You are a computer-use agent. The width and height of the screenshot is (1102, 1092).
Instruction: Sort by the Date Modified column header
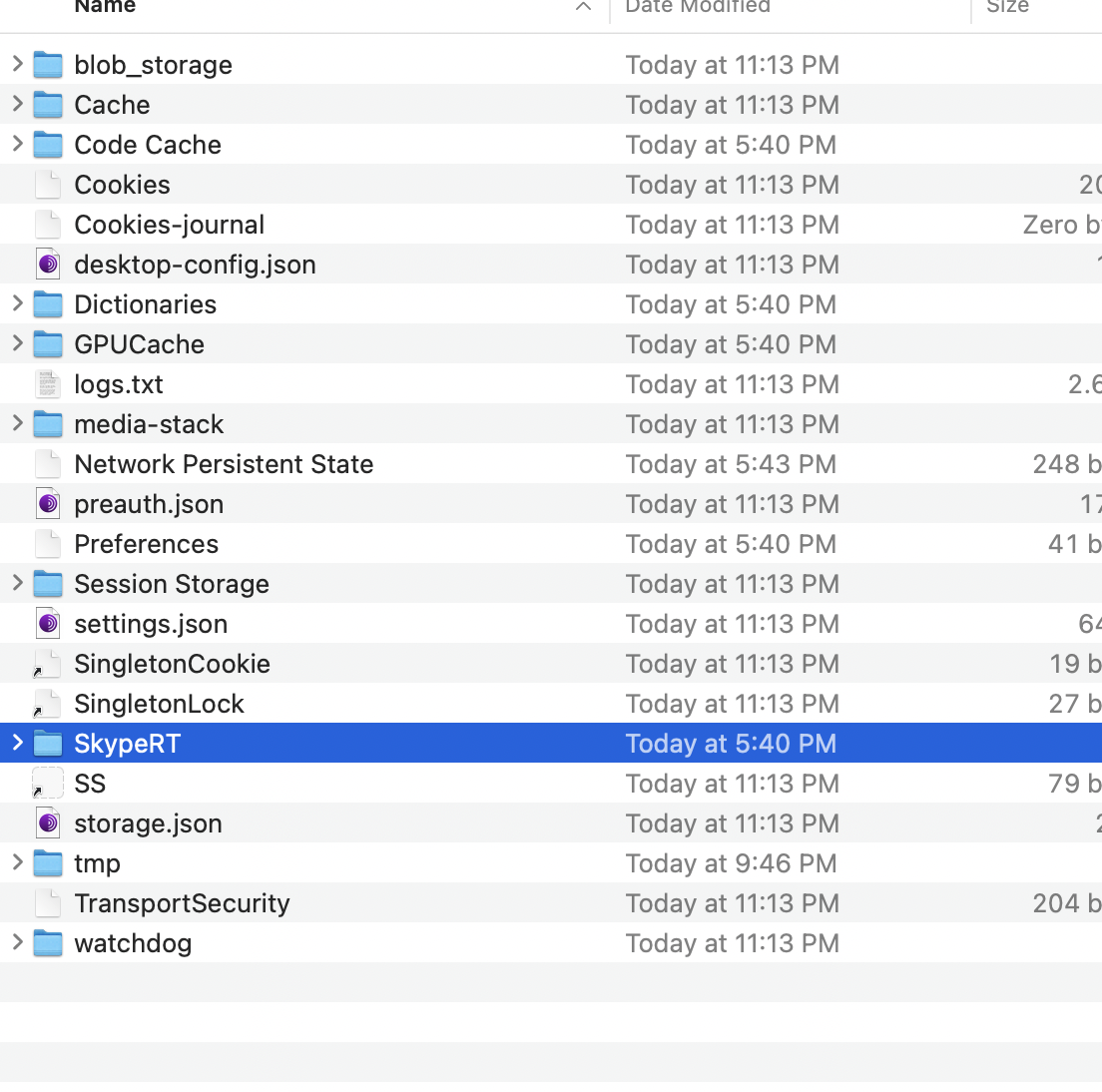(x=697, y=6)
